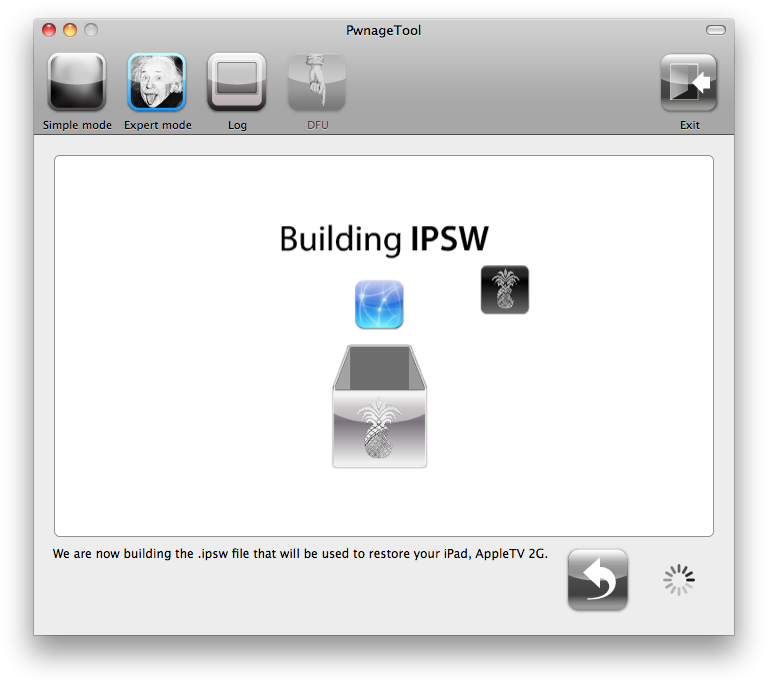Click the red close window button

click(49, 30)
